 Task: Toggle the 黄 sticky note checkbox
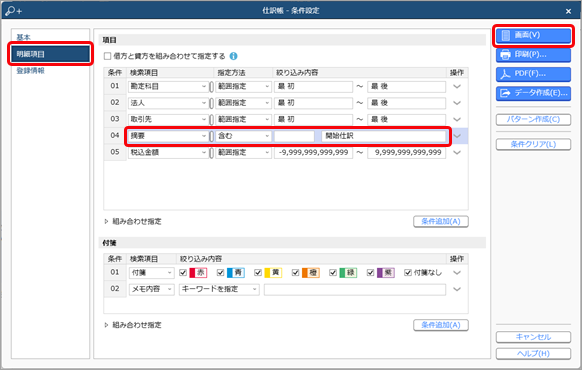pyautogui.click(x=258, y=273)
